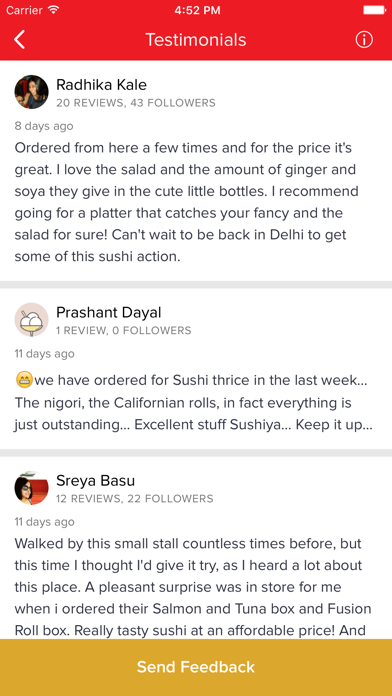This screenshot has height=696, width=392.
Task: Tap the battery status icon
Action: click(374, 10)
